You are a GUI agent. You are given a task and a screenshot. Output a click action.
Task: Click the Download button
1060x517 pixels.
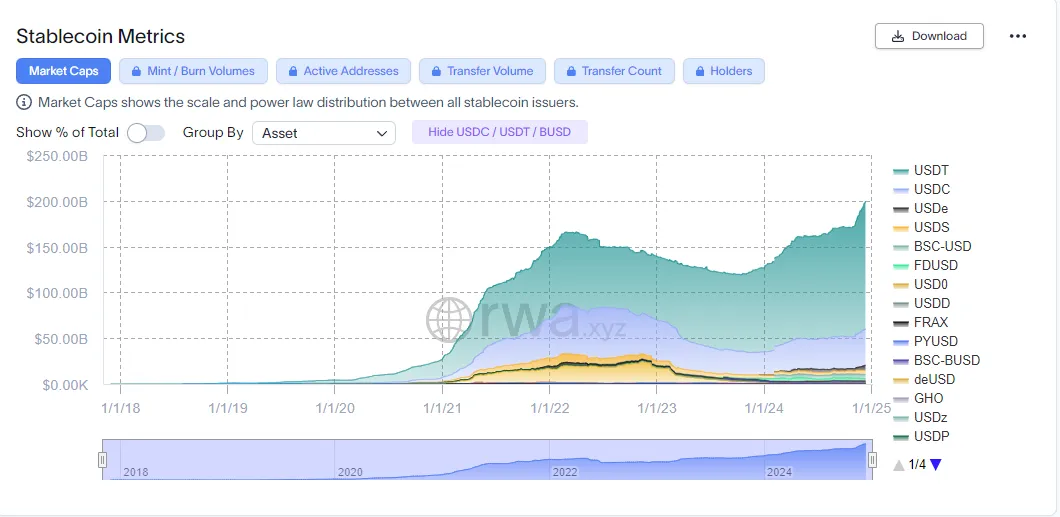pyautogui.click(x=929, y=36)
